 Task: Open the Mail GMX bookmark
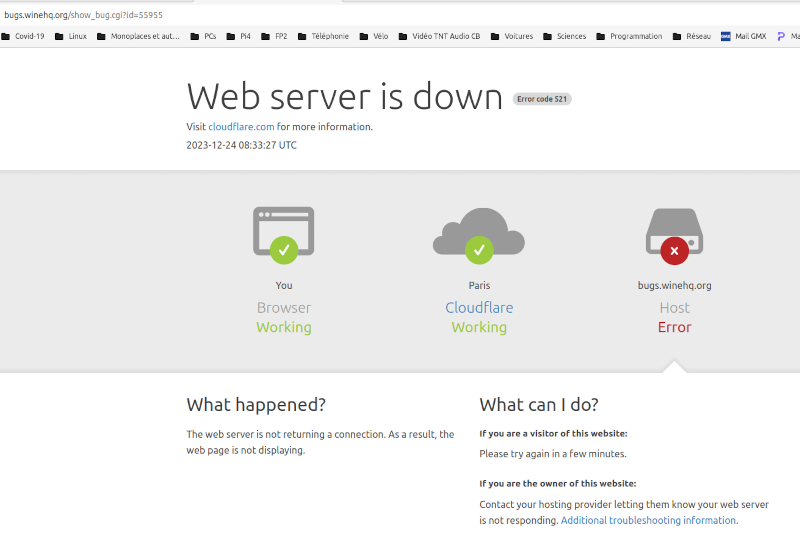pyautogui.click(x=743, y=36)
